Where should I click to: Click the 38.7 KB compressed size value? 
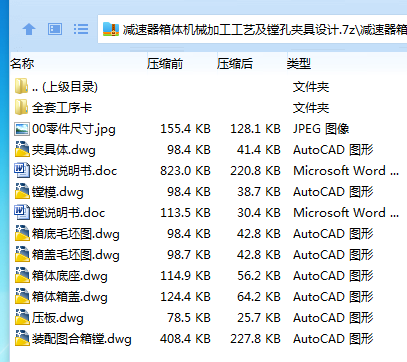[x=259, y=192]
